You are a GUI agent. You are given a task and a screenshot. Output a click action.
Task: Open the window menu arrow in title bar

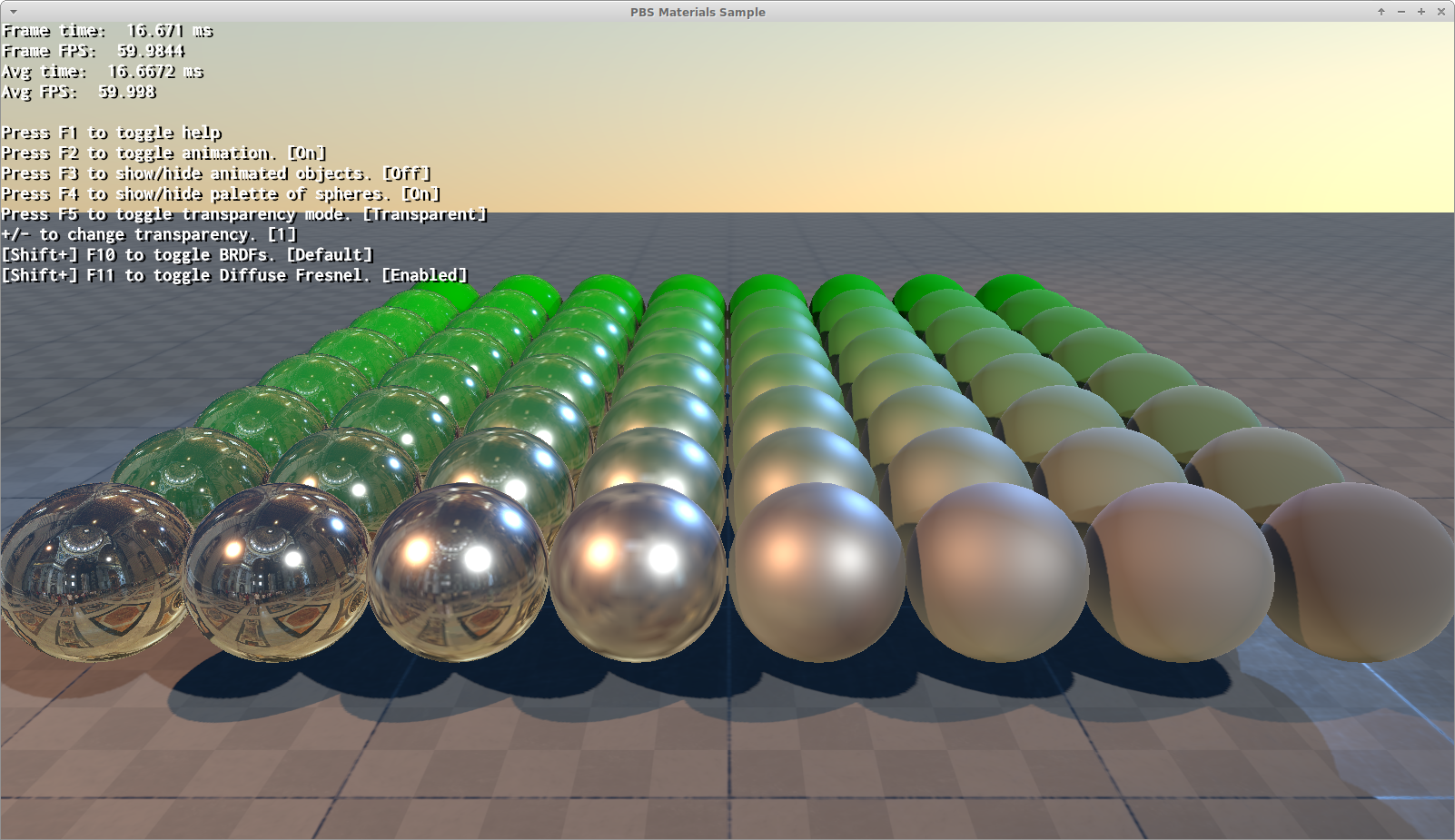click(x=13, y=12)
